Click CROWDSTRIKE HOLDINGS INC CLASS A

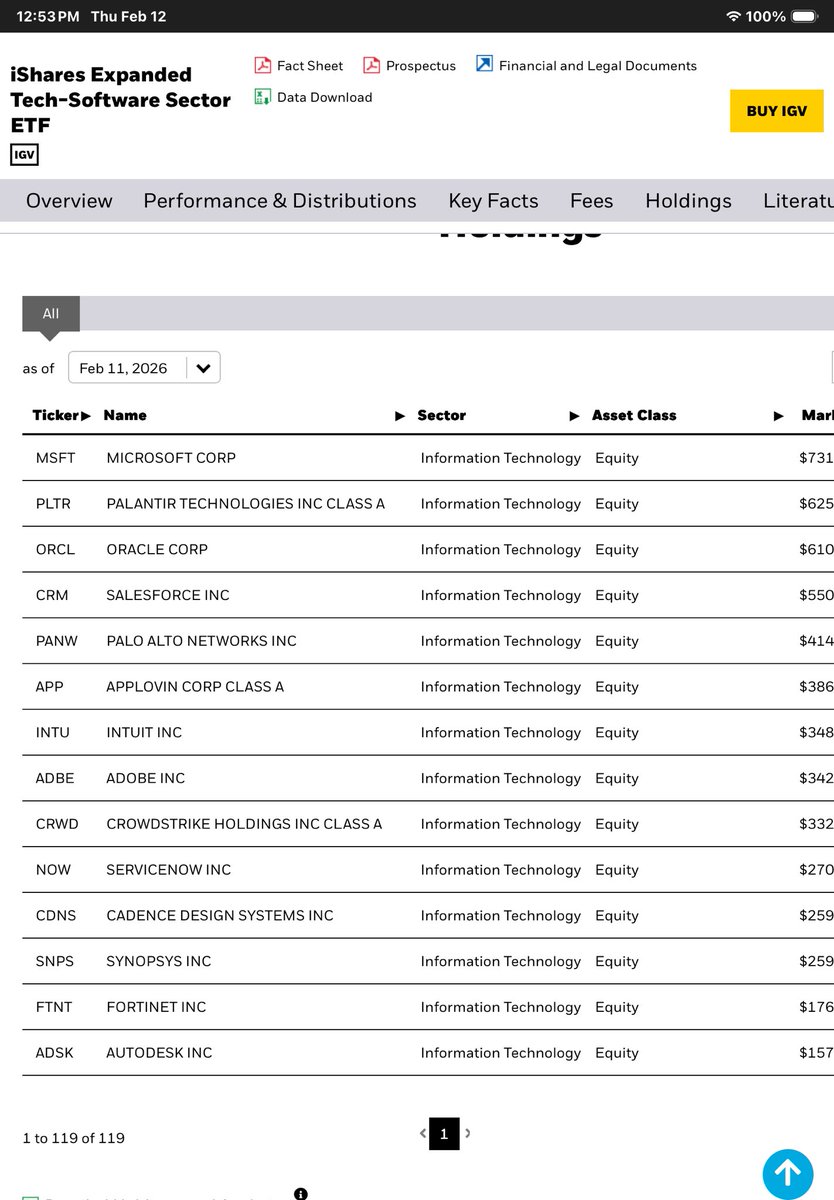click(244, 824)
